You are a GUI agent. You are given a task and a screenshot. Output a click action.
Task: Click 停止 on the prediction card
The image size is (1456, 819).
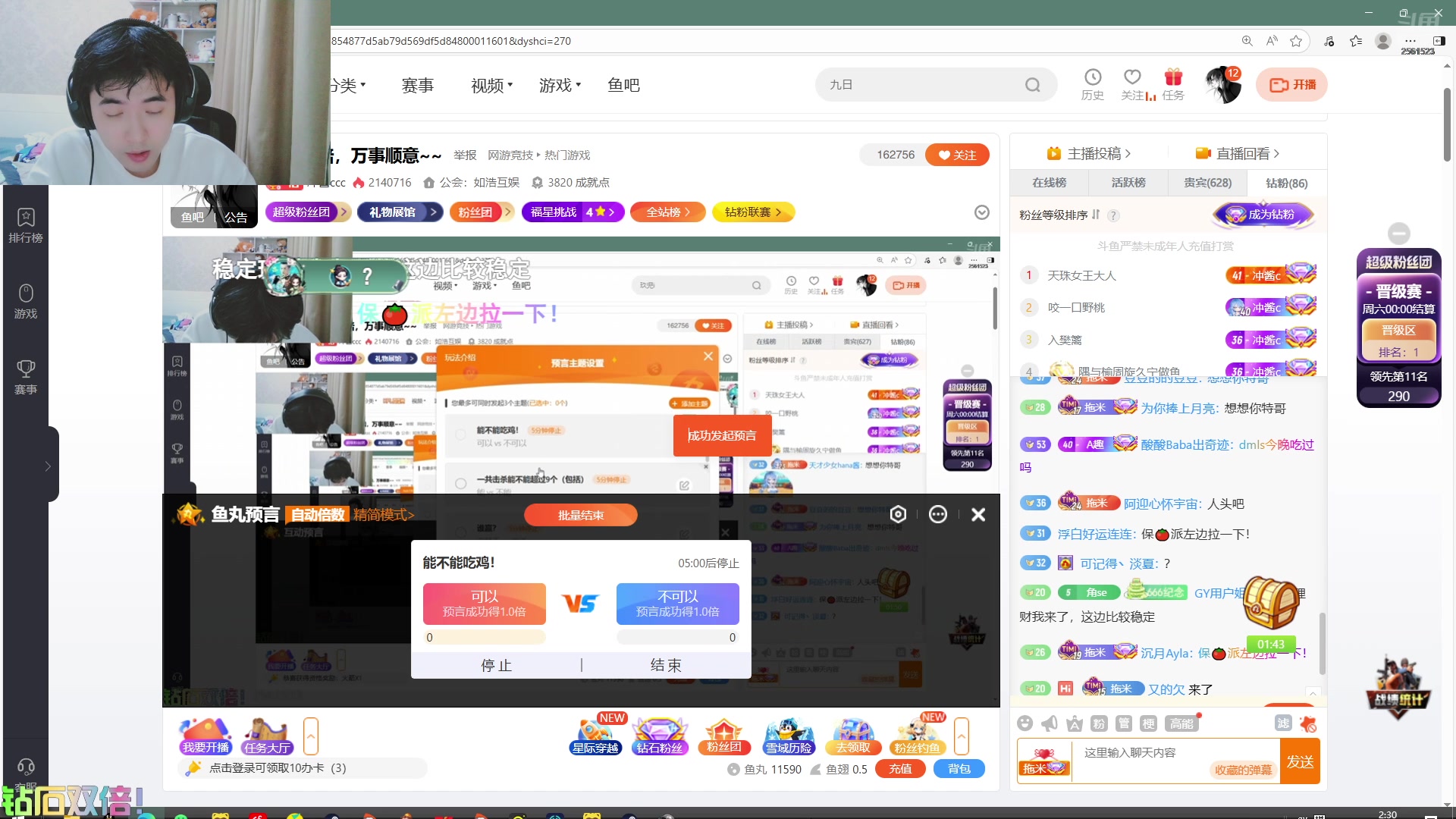(497, 665)
